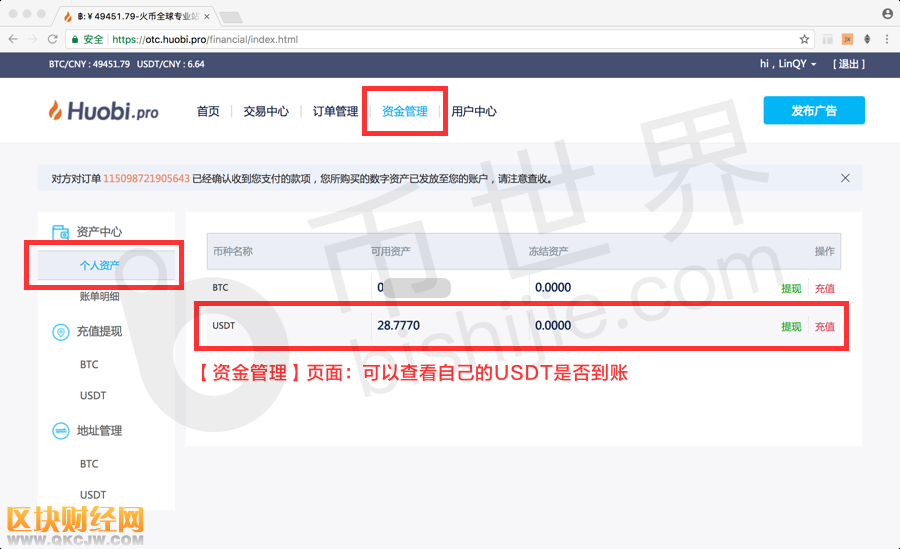This screenshot has height=549, width=900.
Task: Click the 操作 column header
Action: (x=825, y=252)
